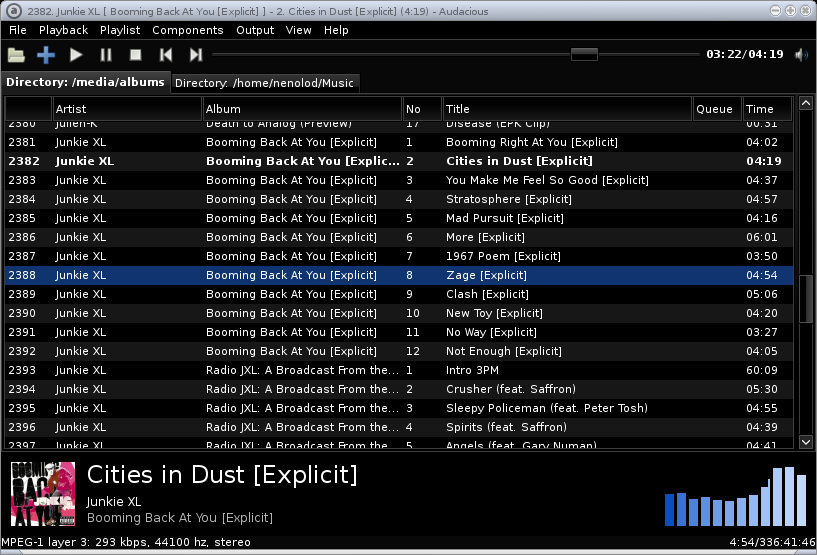Open the View menu

pos(299,30)
